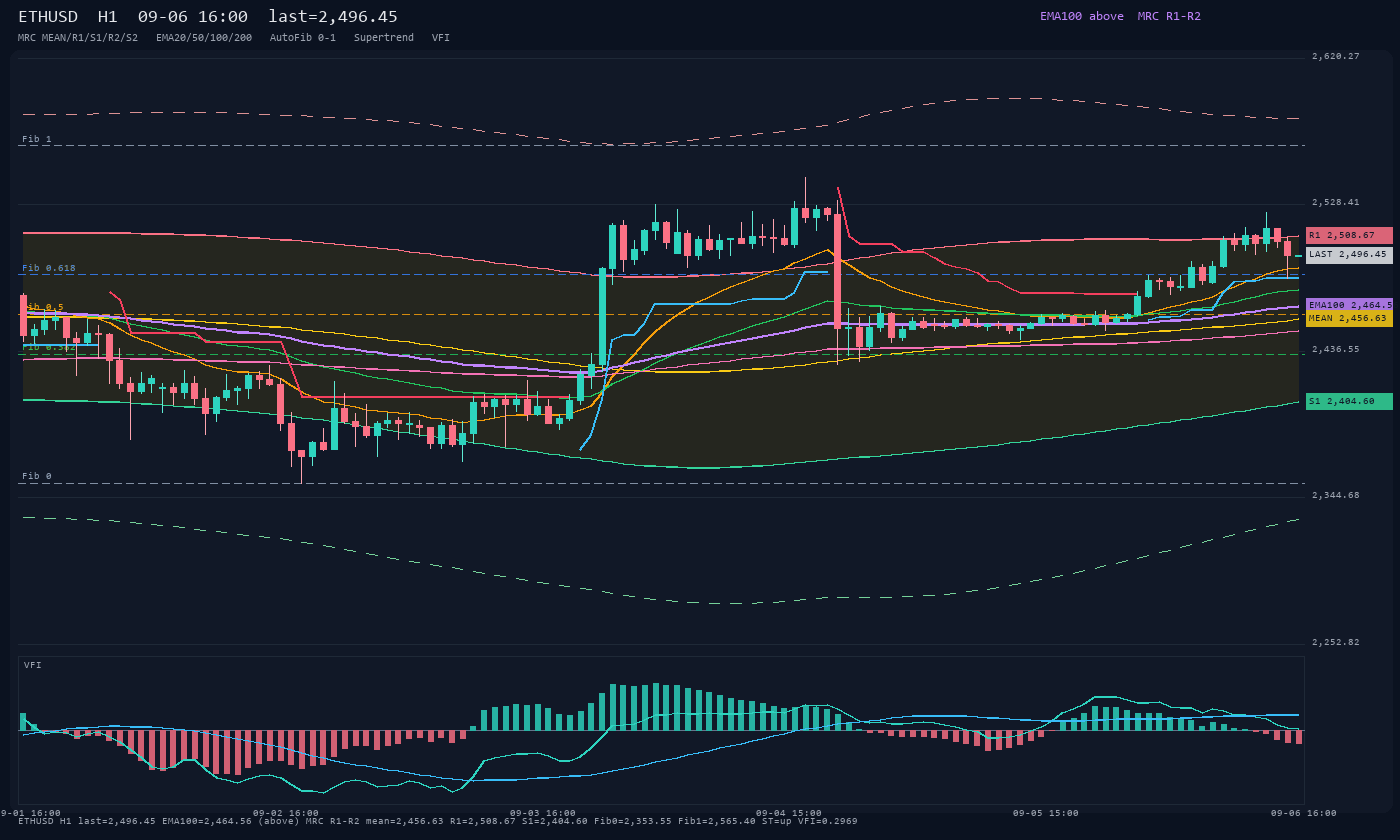Select the 'Supertrend' indicator legend
Viewport: 1400px width, 840px height.
[384, 38]
